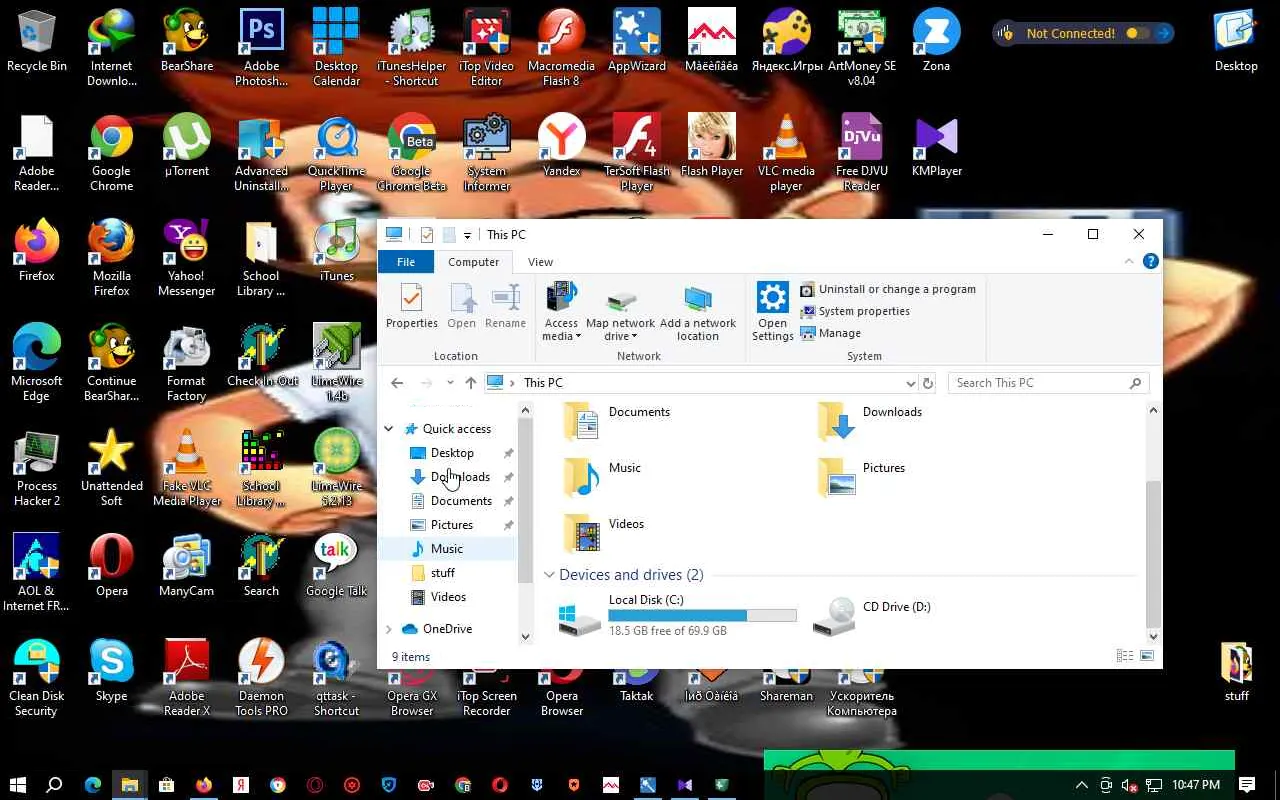Click System properties in the ribbon

(x=855, y=311)
